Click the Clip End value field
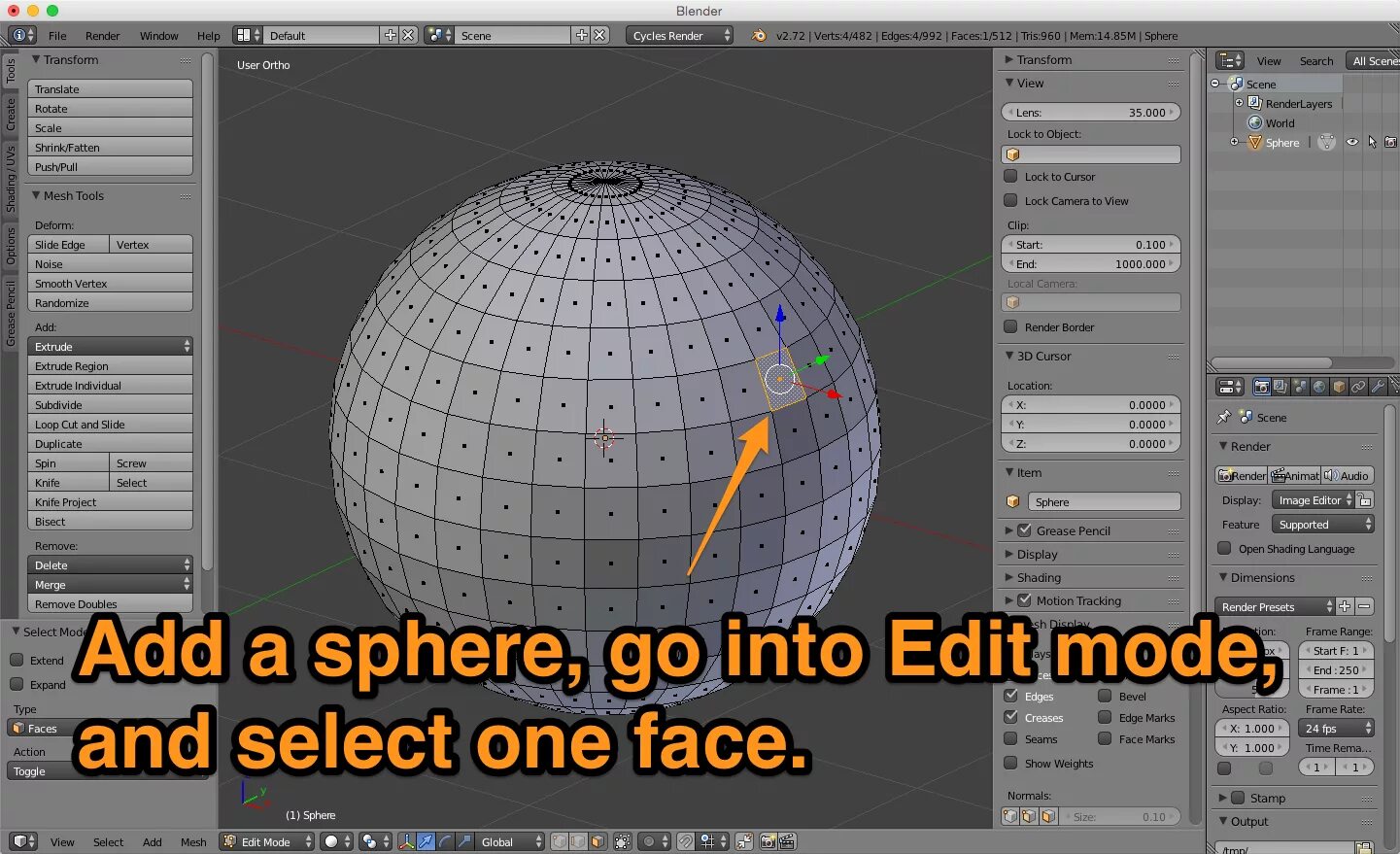The image size is (1400, 854). coord(1091,263)
